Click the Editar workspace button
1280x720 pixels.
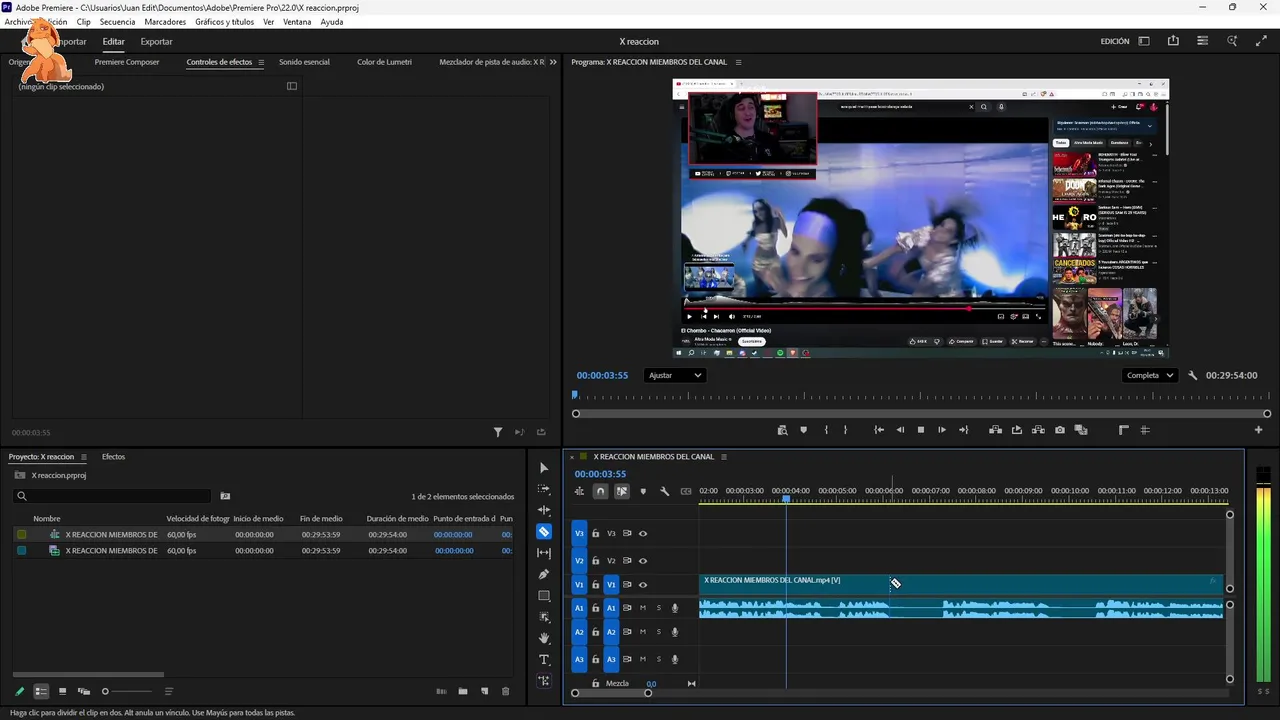pyautogui.click(x=113, y=42)
